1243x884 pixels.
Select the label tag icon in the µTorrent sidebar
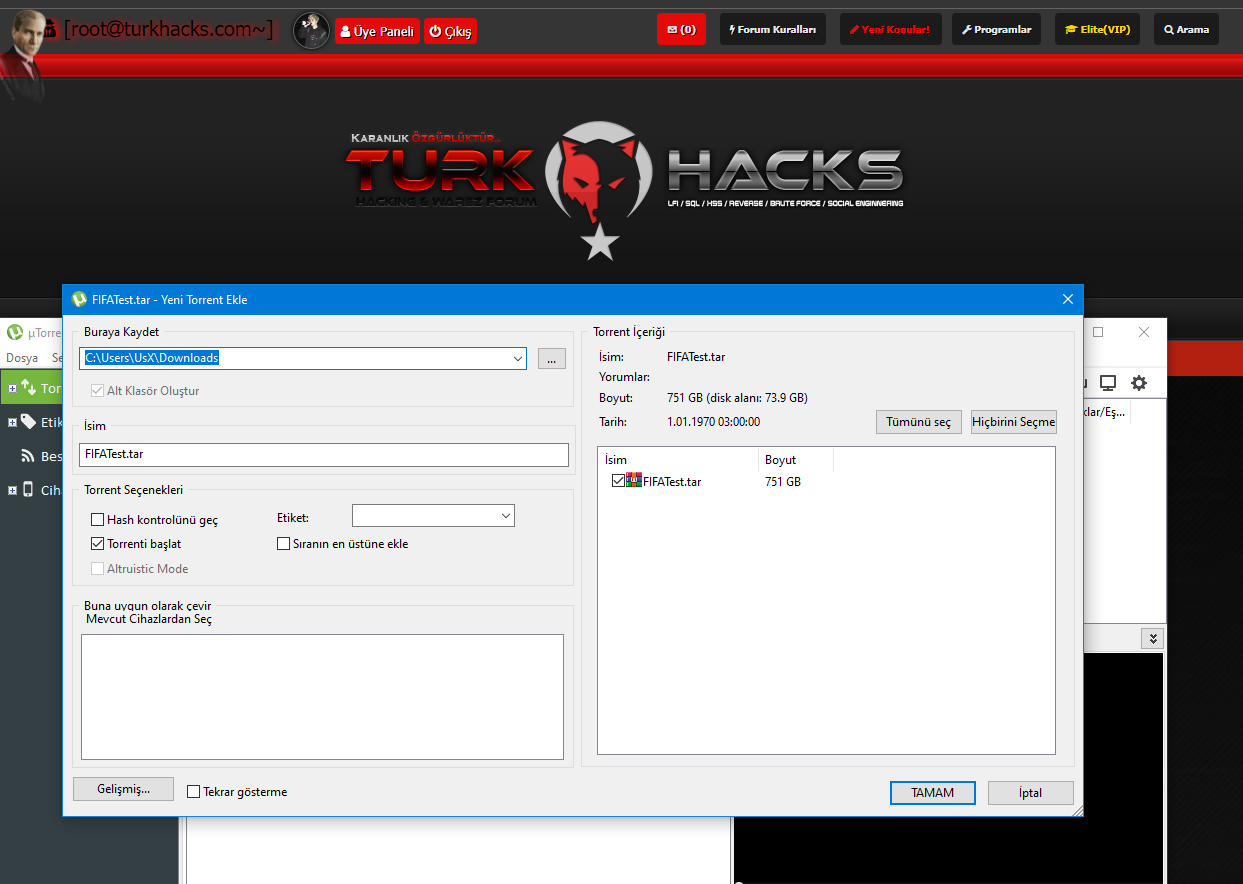coord(28,422)
